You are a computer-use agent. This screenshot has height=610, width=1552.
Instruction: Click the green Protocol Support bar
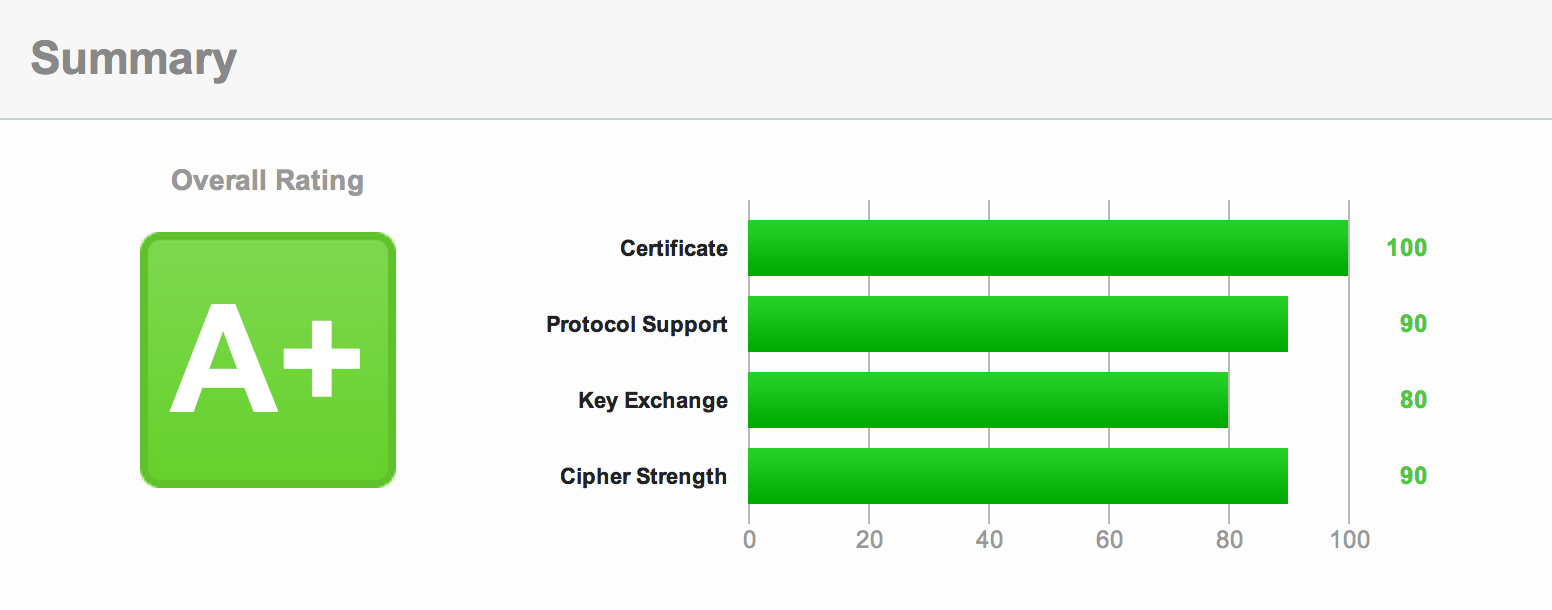[x=1018, y=324]
